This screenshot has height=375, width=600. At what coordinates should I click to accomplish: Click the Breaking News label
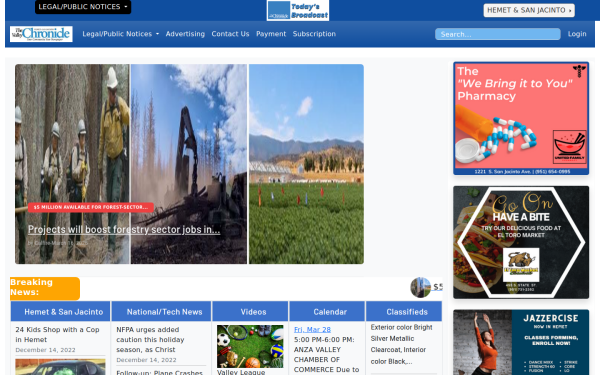click(45, 288)
